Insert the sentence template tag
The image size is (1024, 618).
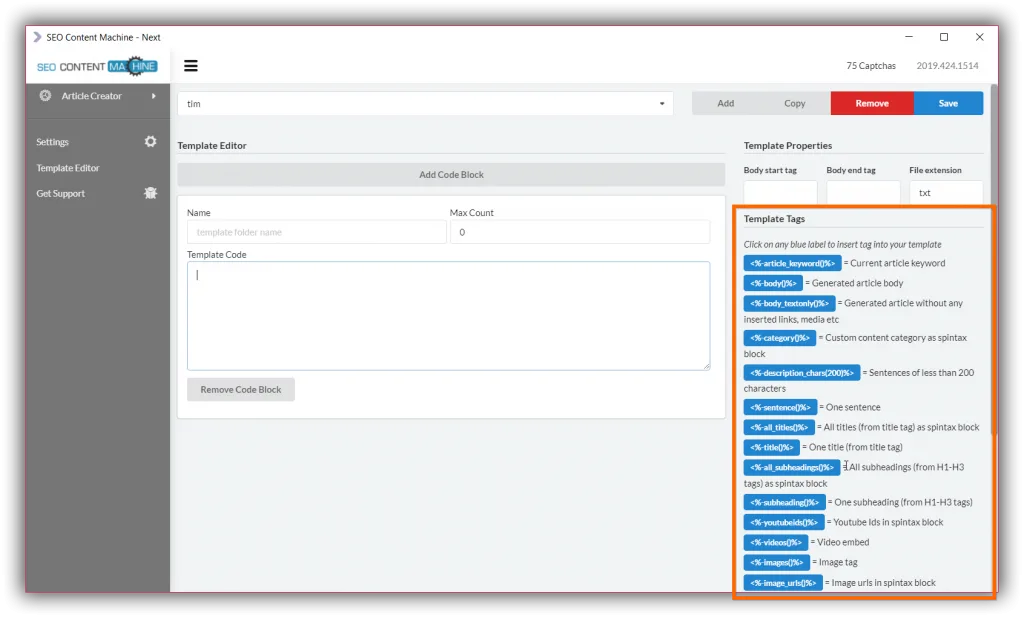pos(780,407)
